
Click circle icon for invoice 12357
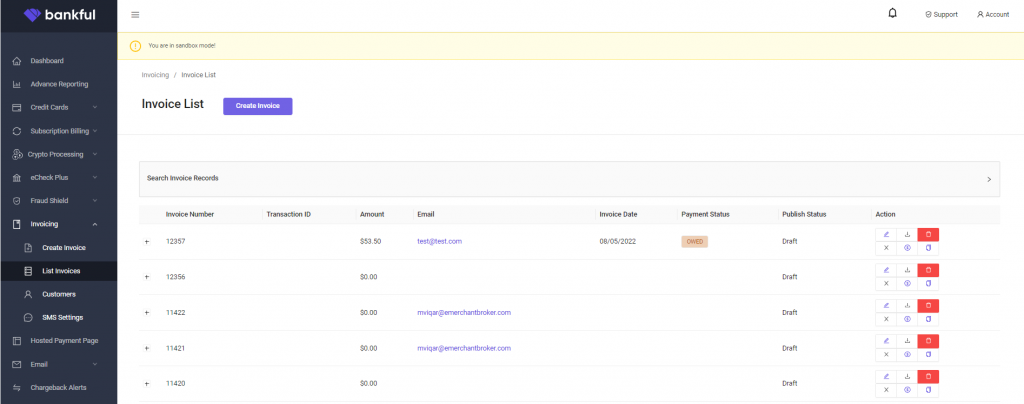[x=907, y=248]
